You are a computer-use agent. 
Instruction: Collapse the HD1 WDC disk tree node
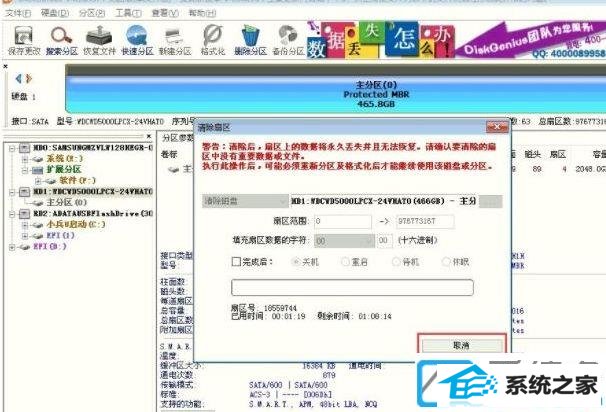[12, 192]
